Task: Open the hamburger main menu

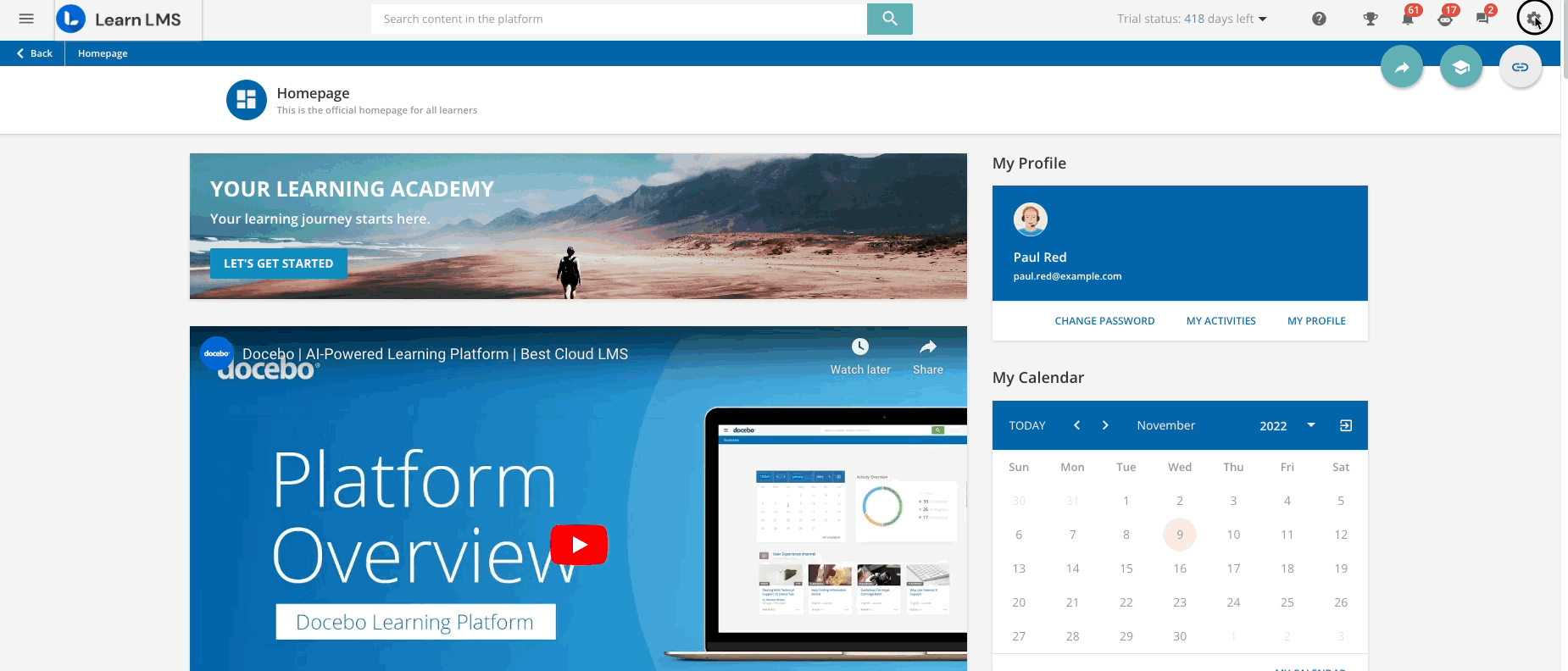Action: 26,19
